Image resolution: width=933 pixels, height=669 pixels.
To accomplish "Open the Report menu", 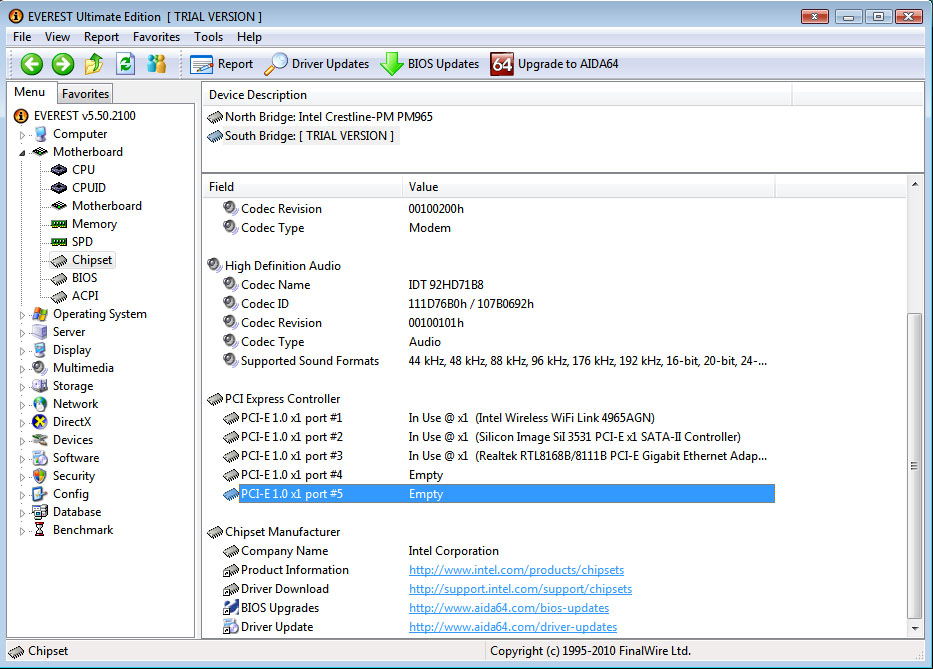I will point(101,37).
